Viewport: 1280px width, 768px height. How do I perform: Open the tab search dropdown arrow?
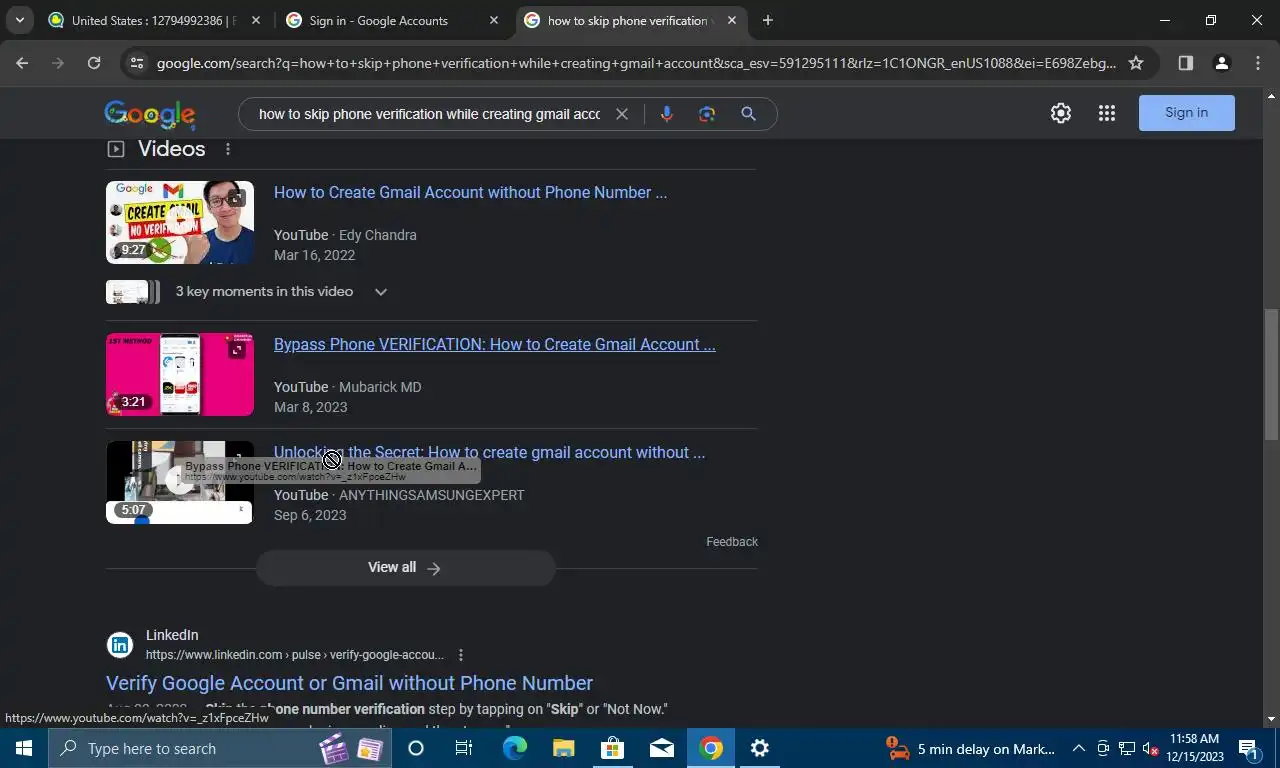[19, 20]
